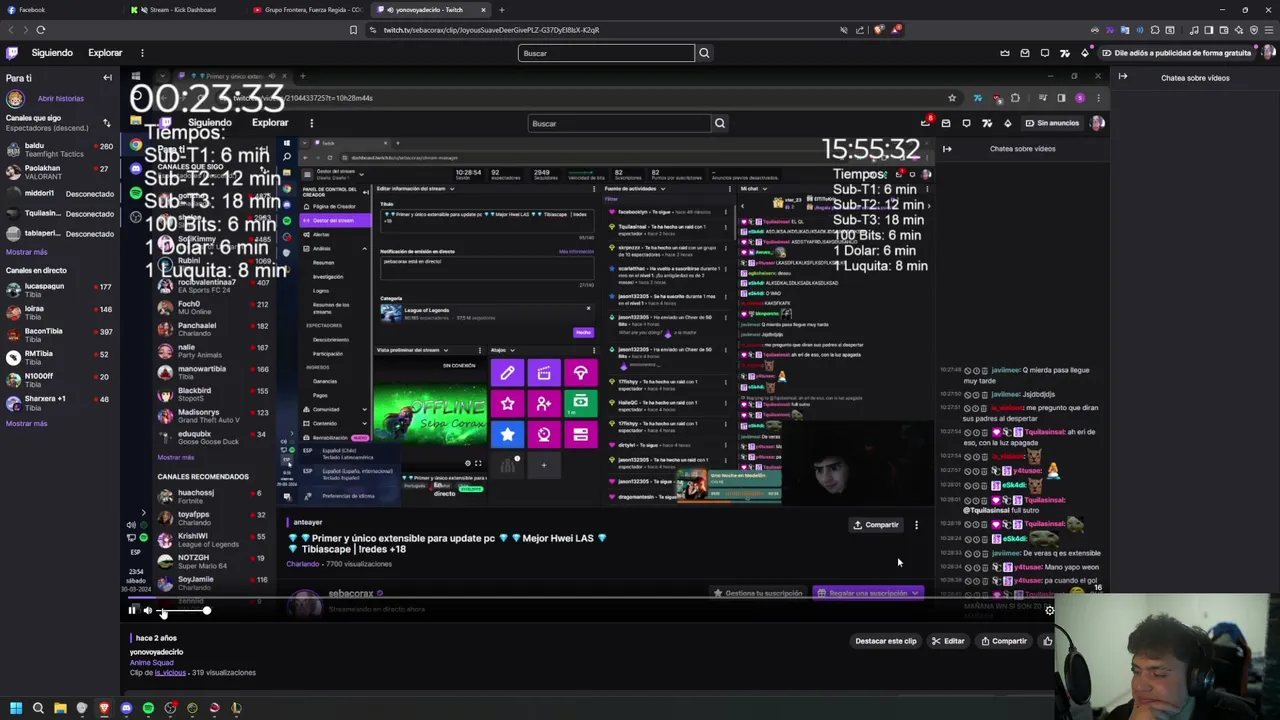Click the twitch.tv clip URL address bar
The width and height of the screenshot is (1280, 720).
600,30
